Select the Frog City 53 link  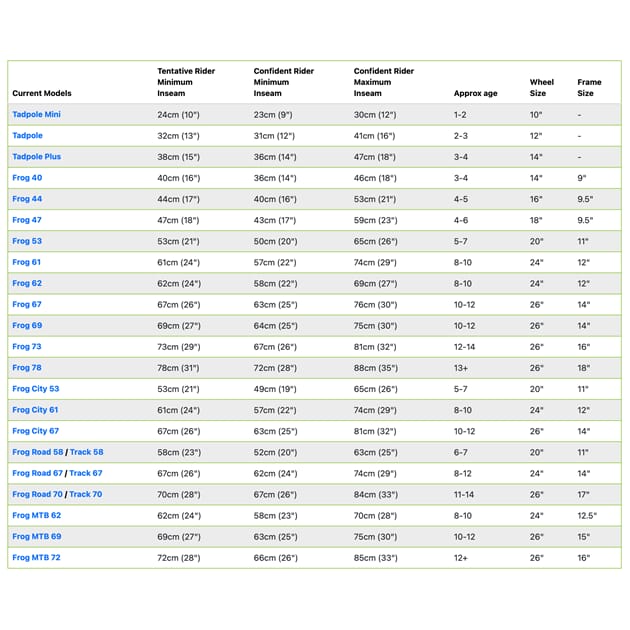35,389
